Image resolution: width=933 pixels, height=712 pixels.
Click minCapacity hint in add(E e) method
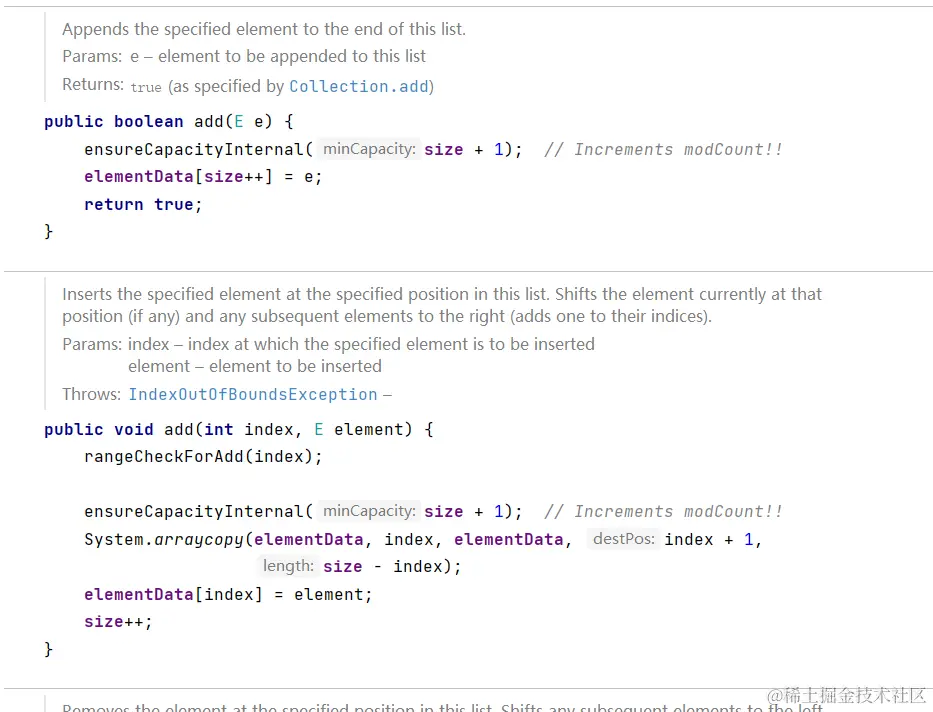tap(368, 149)
